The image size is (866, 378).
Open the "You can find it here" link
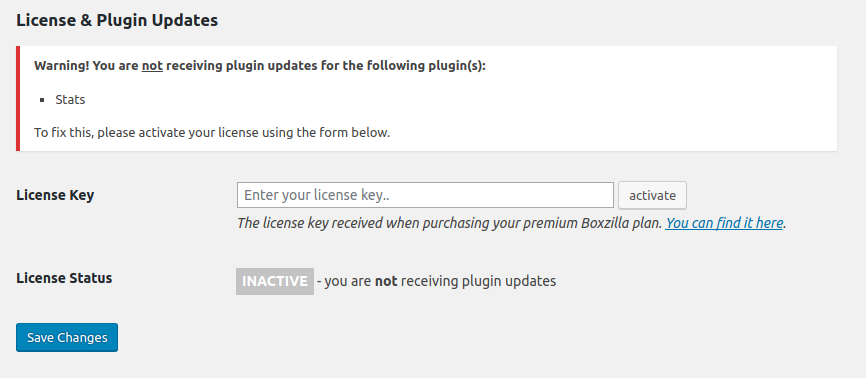point(724,223)
